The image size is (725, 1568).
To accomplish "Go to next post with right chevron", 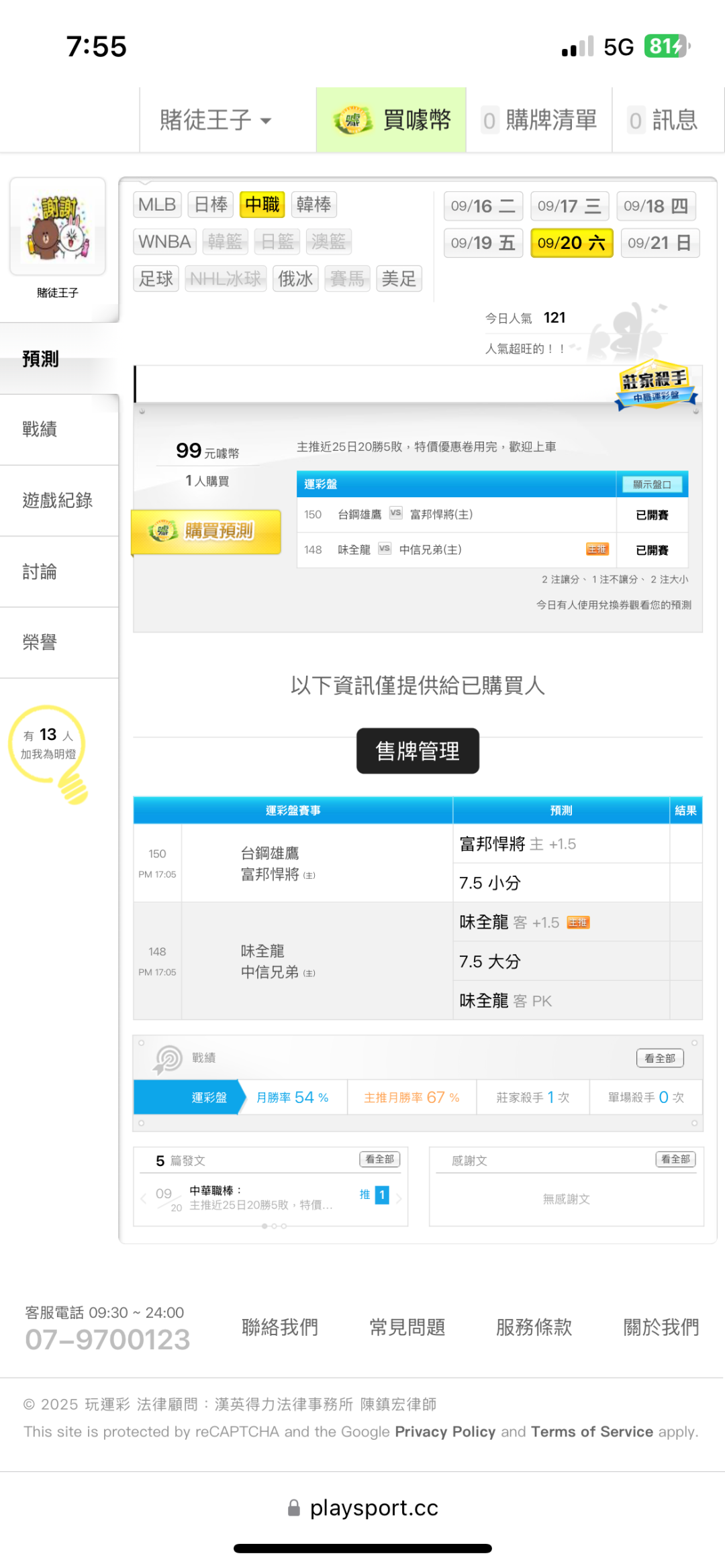I will pyautogui.click(x=399, y=1198).
